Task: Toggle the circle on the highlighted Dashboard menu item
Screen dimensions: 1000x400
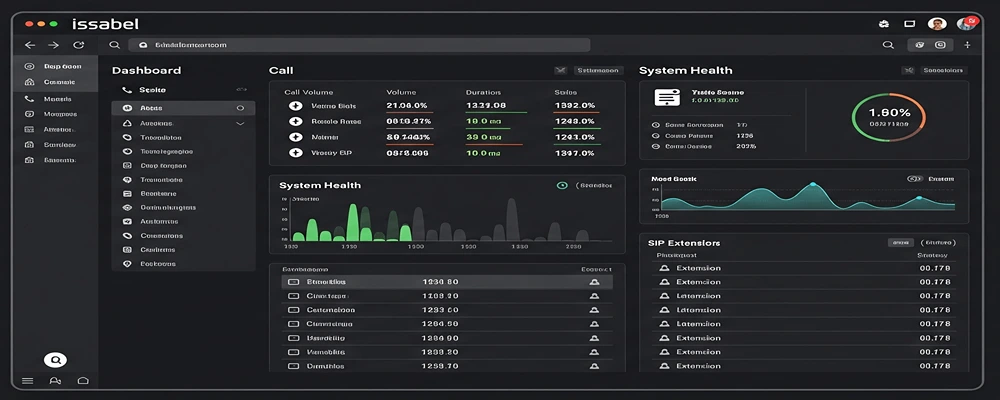Action: (x=240, y=108)
